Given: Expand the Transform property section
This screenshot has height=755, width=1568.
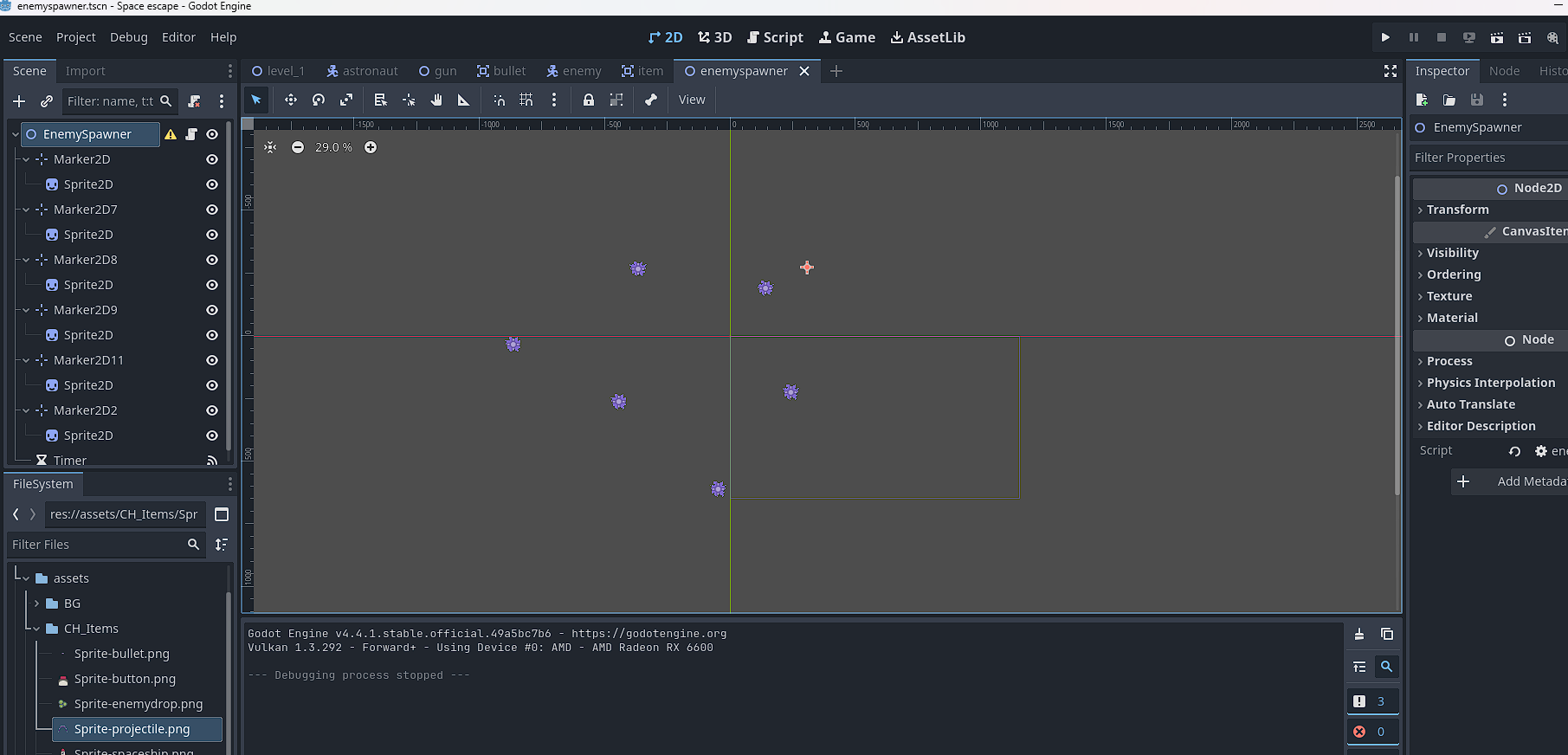Looking at the screenshot, I should coord(1458,210).
